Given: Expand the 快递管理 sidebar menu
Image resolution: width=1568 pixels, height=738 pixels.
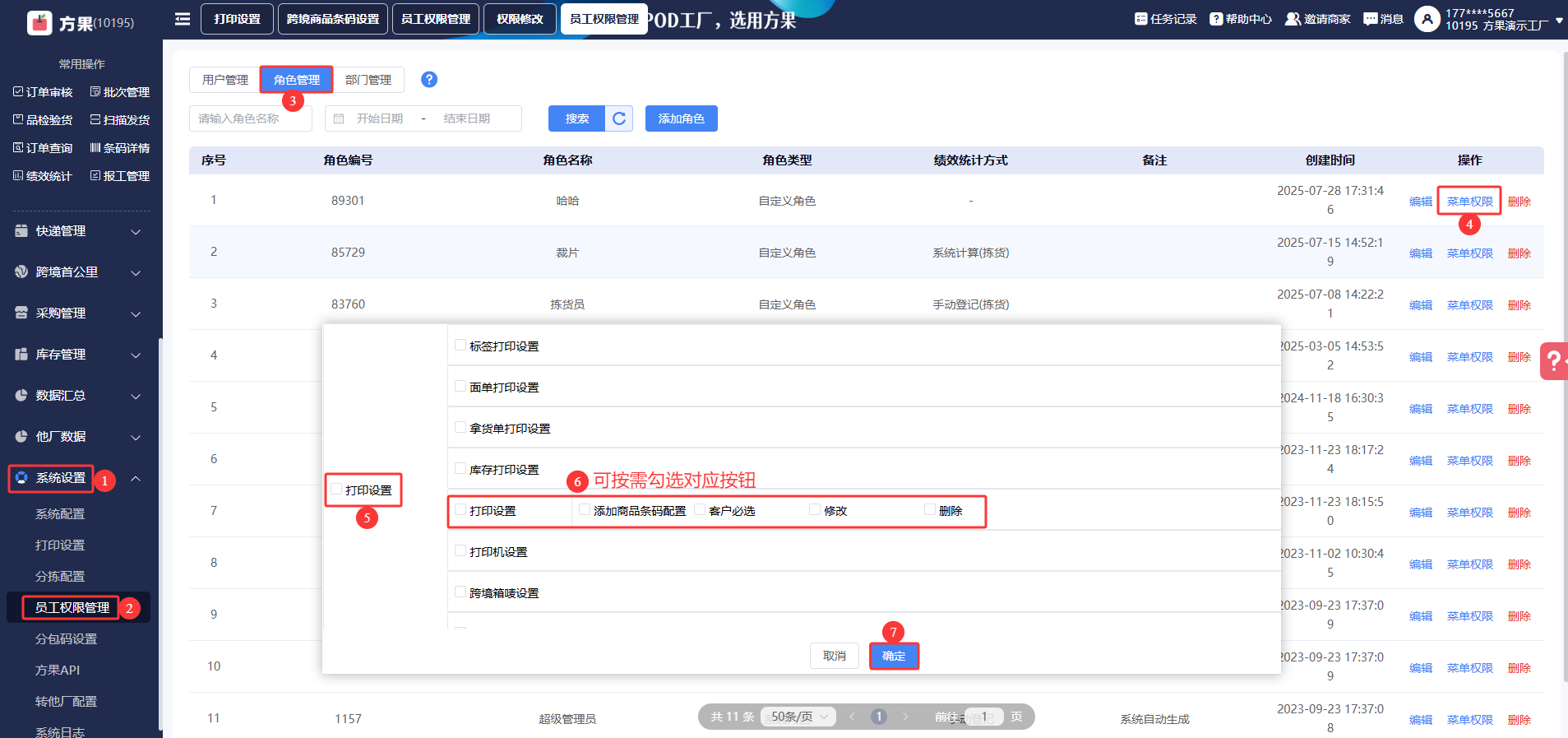Looking at the screenshot, I should [78, 231].
